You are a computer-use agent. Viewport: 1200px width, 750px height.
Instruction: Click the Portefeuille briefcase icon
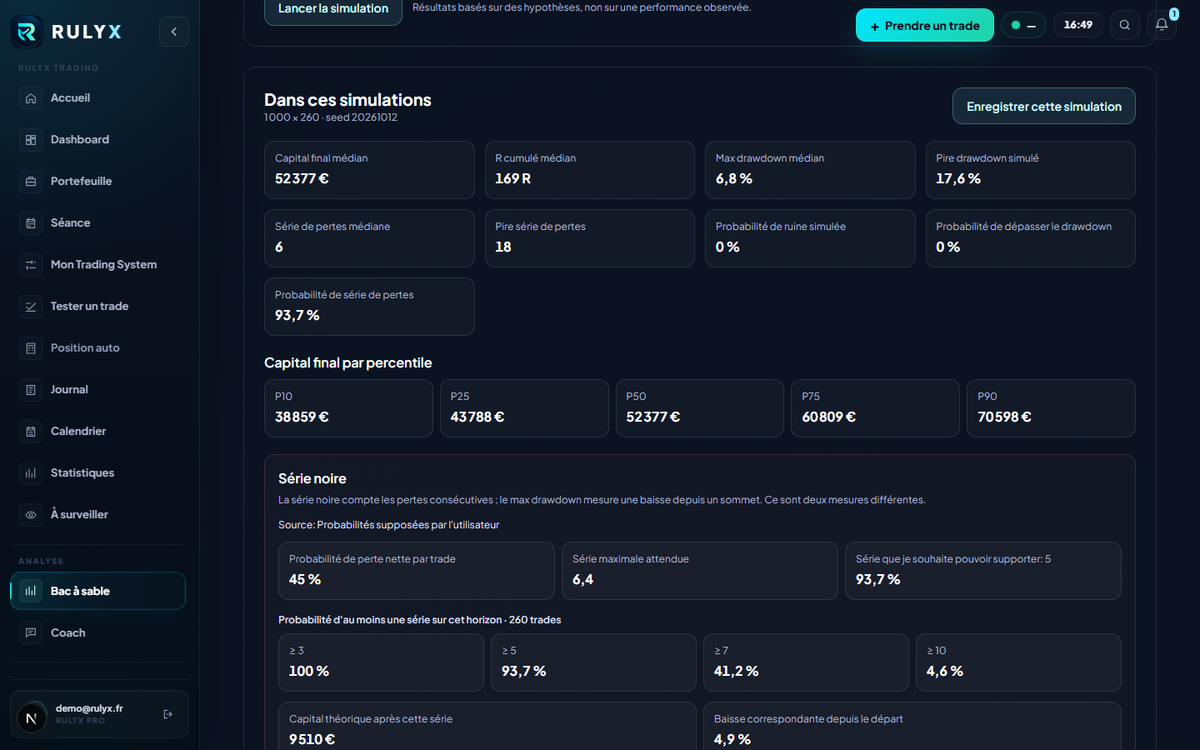click(31, 181)
